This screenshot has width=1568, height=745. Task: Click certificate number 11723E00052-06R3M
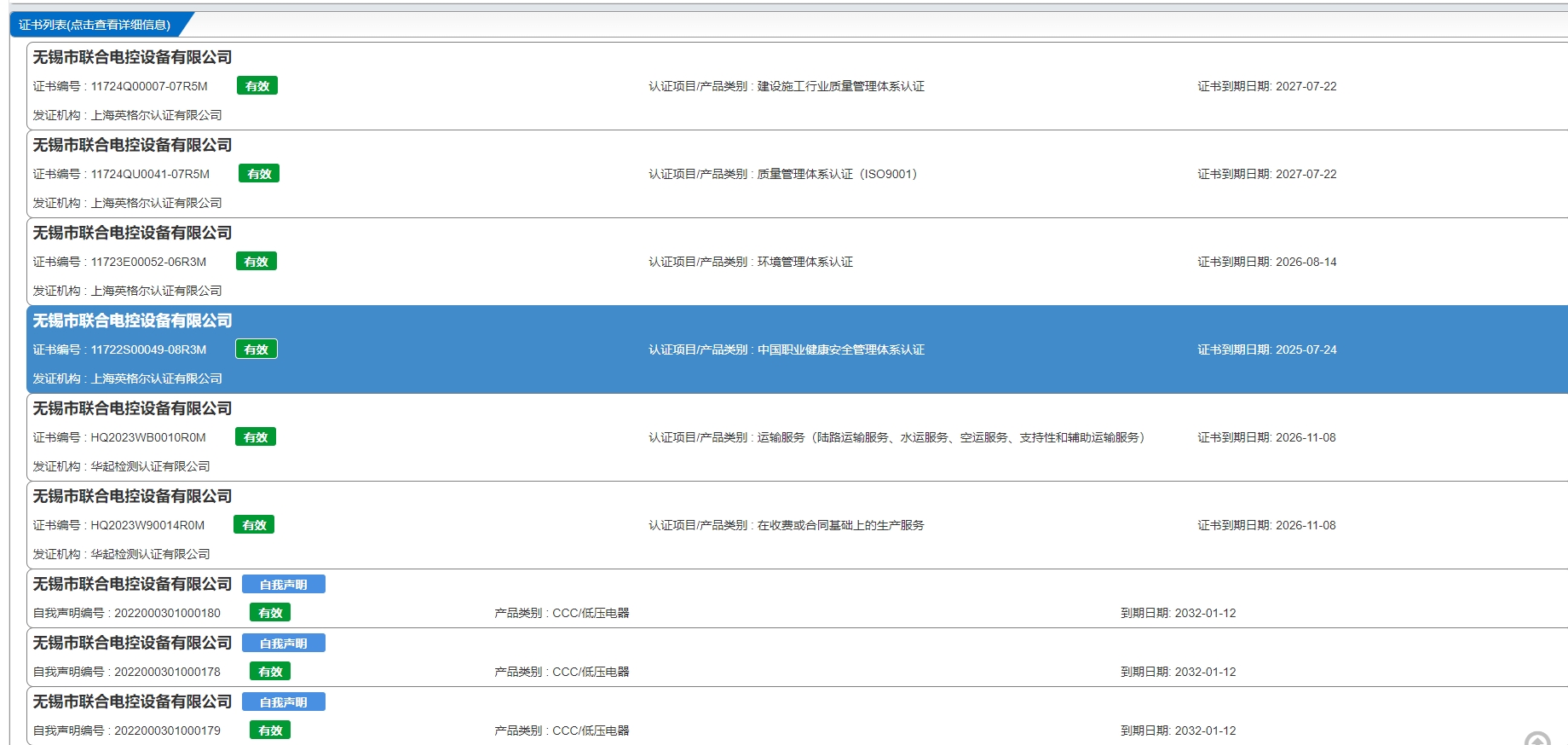[148, 262]
